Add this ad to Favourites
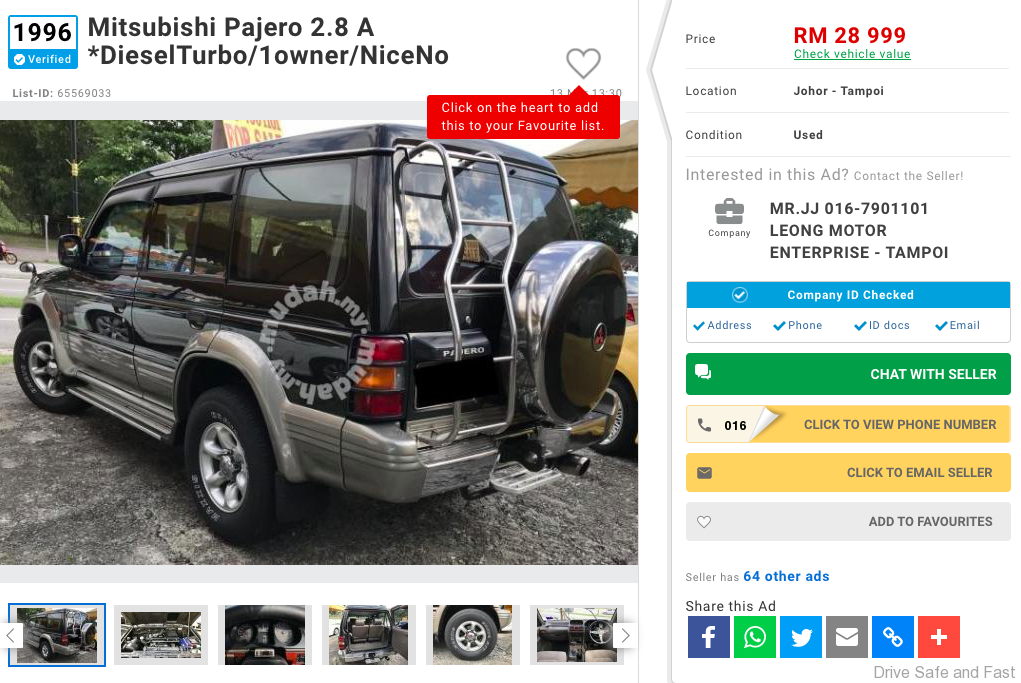 pyautogui.click(x=848, y=522)
